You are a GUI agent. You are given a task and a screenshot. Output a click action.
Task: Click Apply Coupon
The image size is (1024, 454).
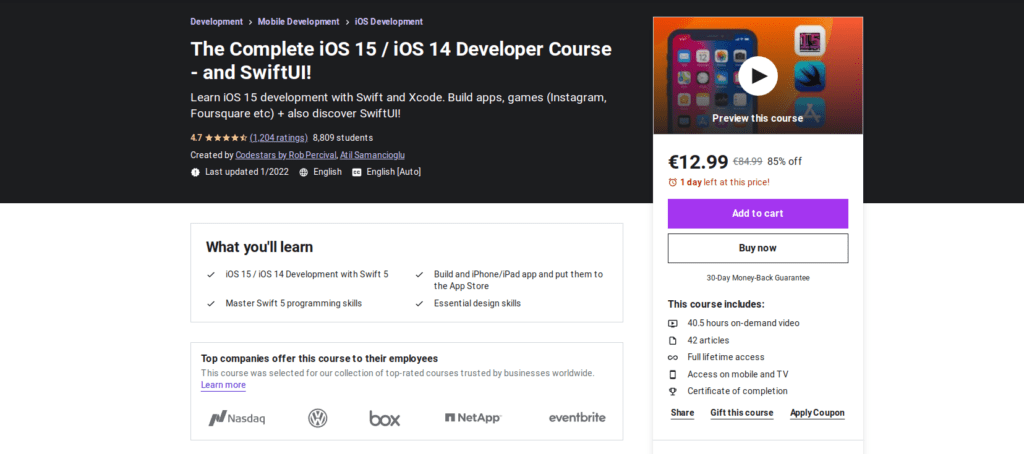click(x=817, y=413)
